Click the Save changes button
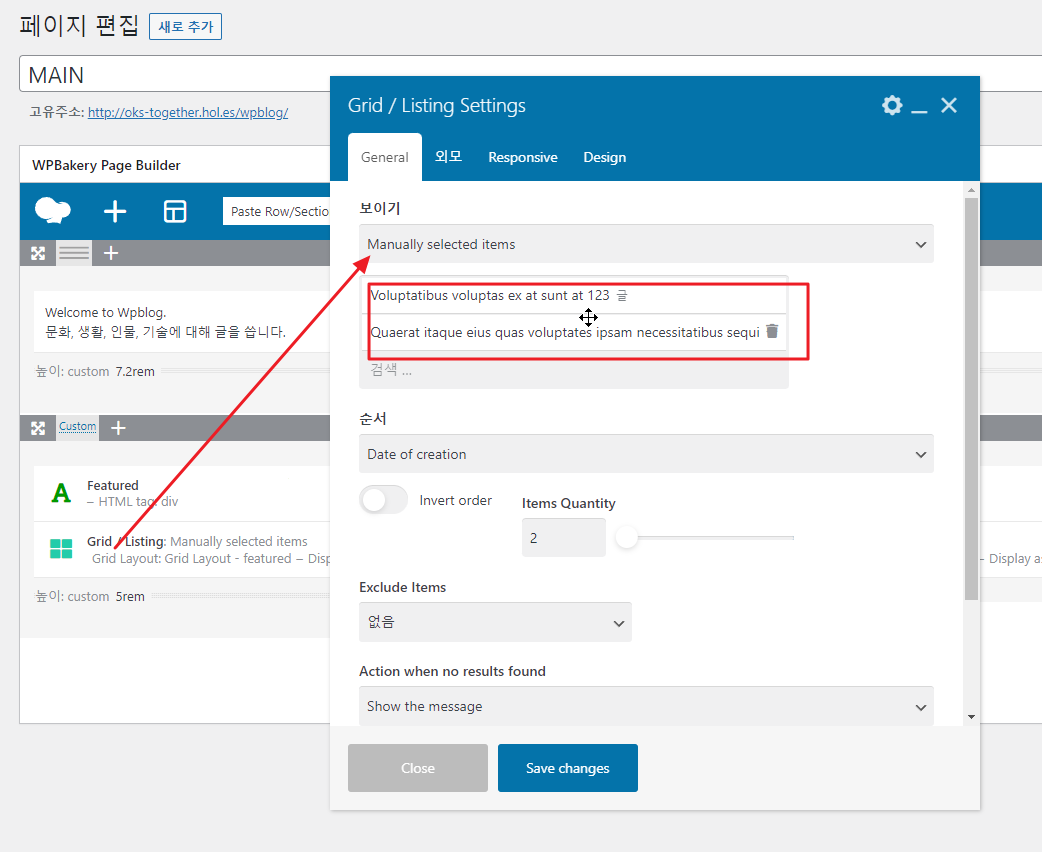The height and width of the screenshot is (852, 1042). coord(568,768)
